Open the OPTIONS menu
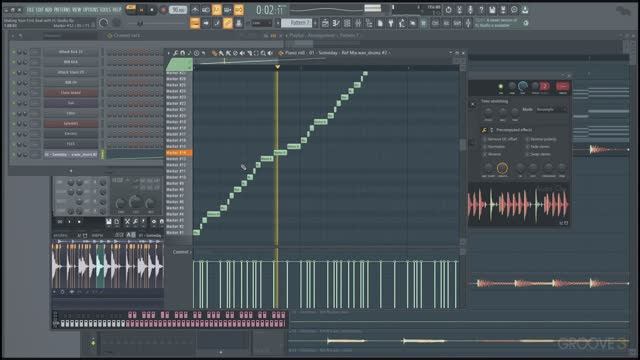The width and height of the screenshot is (640, 360). pyautogui.click(x=90, y=10)
